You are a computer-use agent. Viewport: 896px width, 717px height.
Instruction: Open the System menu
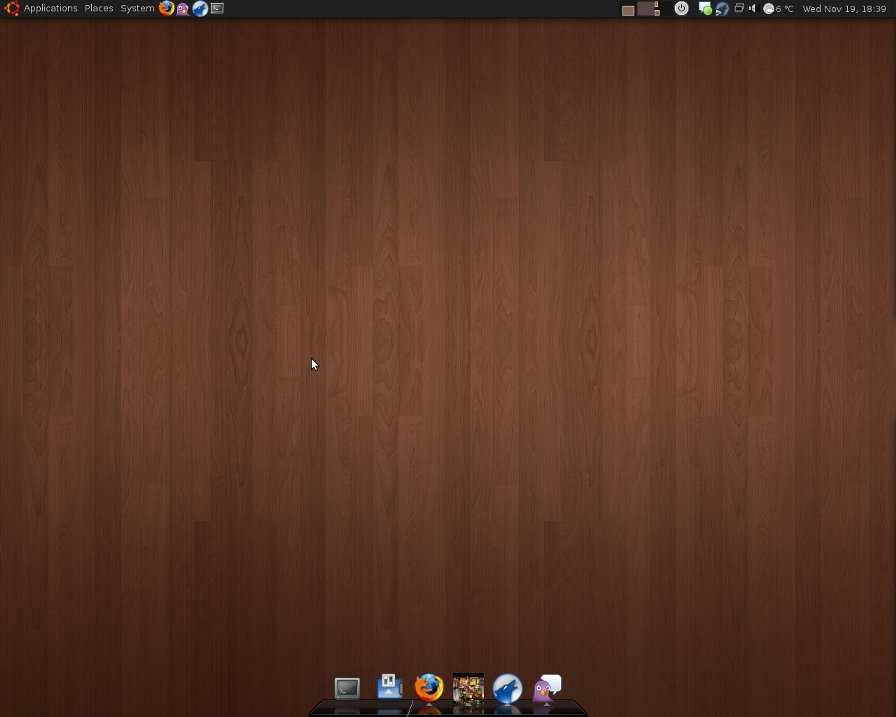137,8
